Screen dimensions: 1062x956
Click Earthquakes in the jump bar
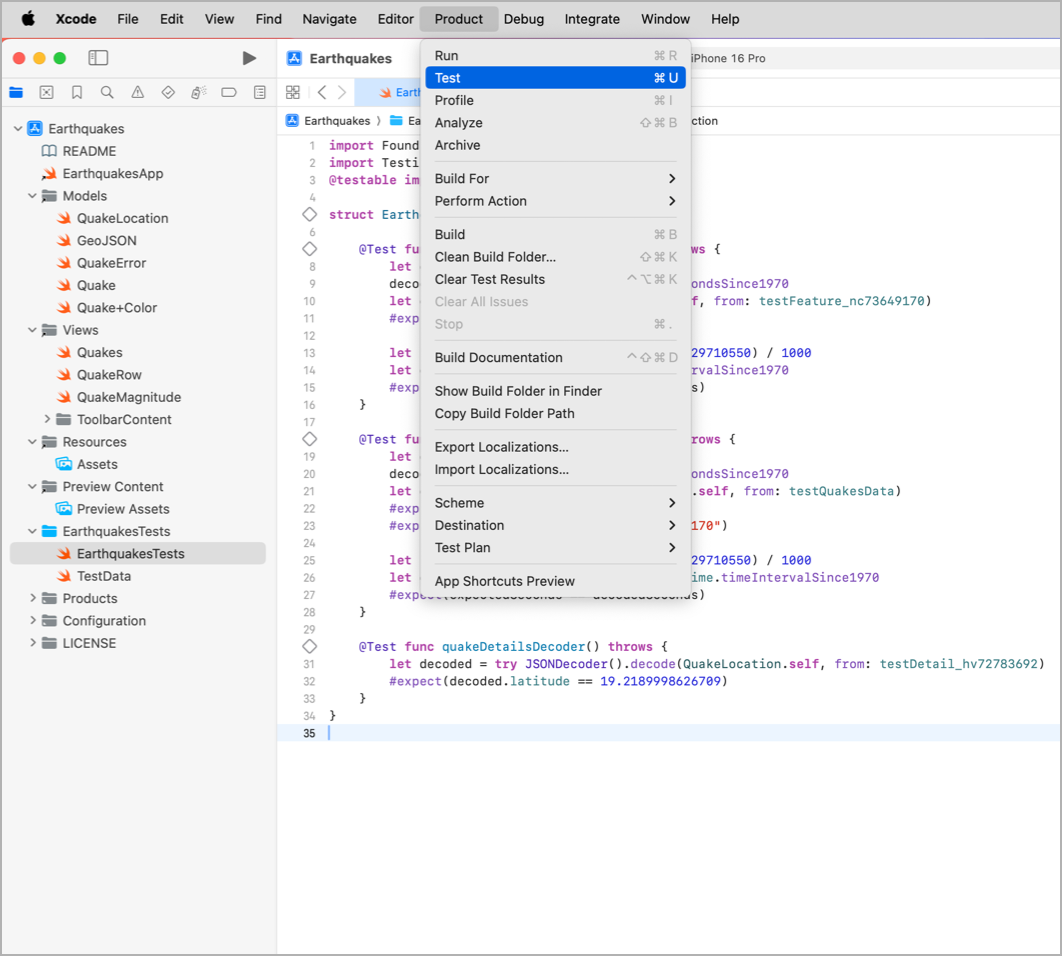(337, 121)
